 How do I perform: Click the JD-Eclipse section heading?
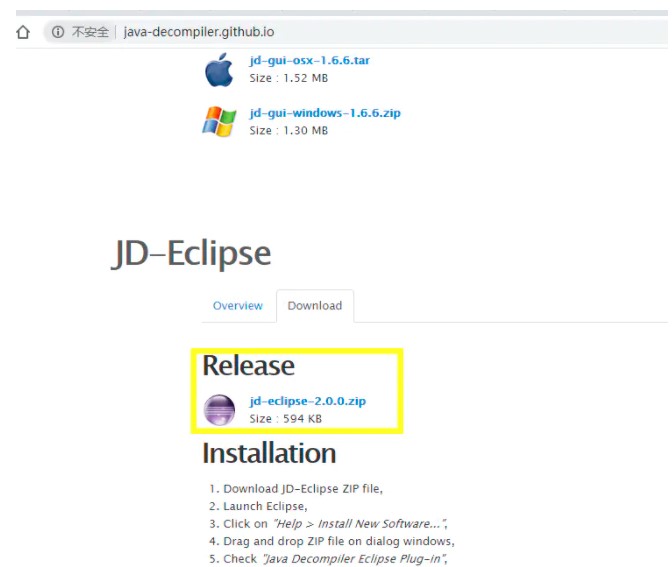pyautogui.click(x=191, y=253)
